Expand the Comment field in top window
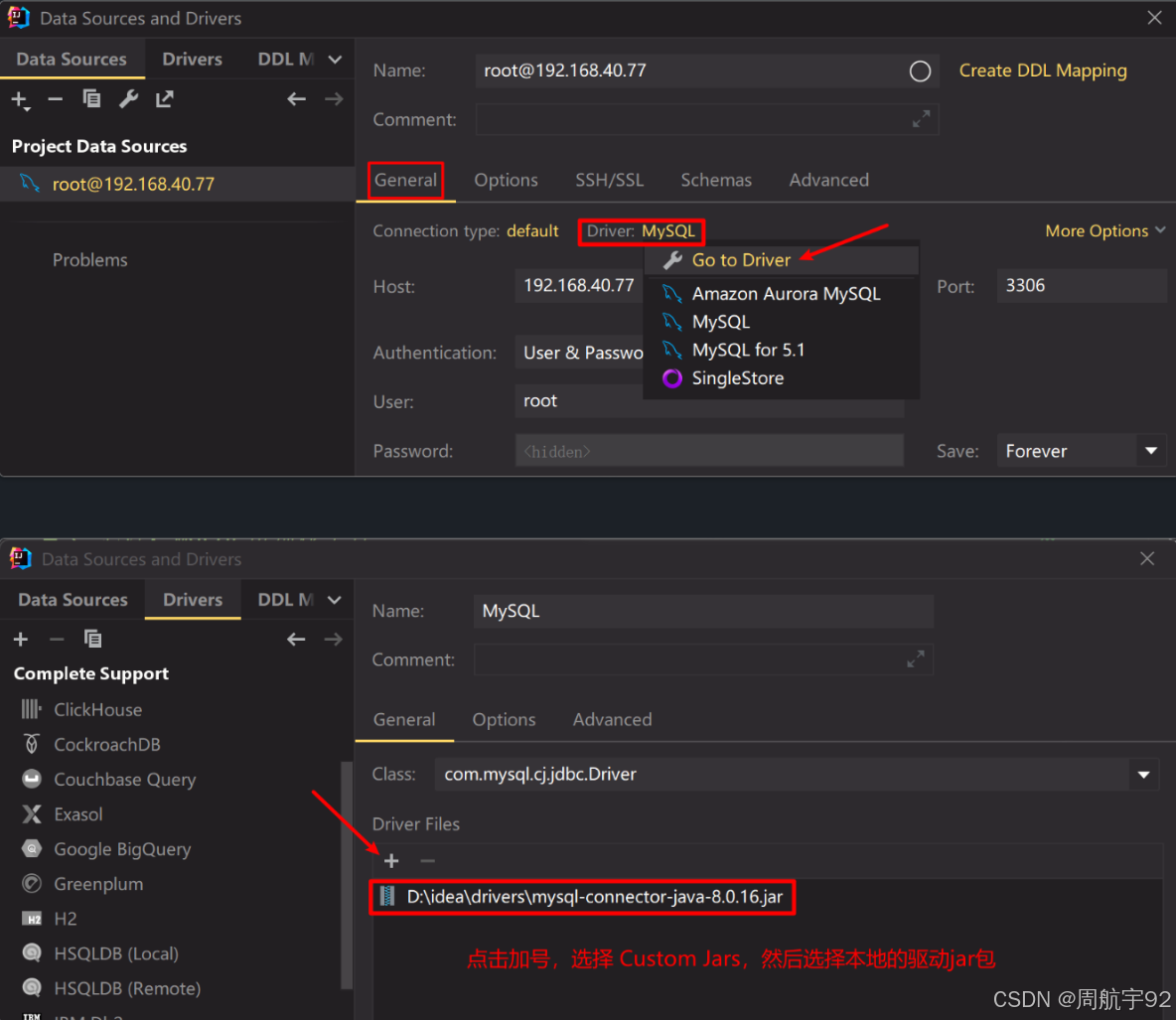The width and height of the screenshot is (1176, 1020). (x=921, y=119)
